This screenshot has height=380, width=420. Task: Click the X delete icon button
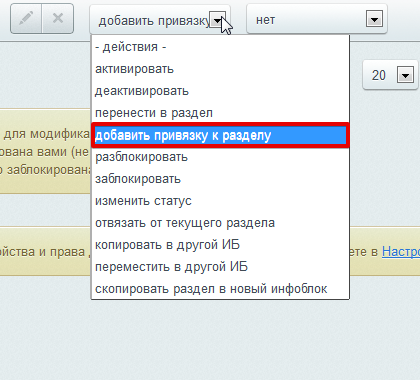click(58, 19)
